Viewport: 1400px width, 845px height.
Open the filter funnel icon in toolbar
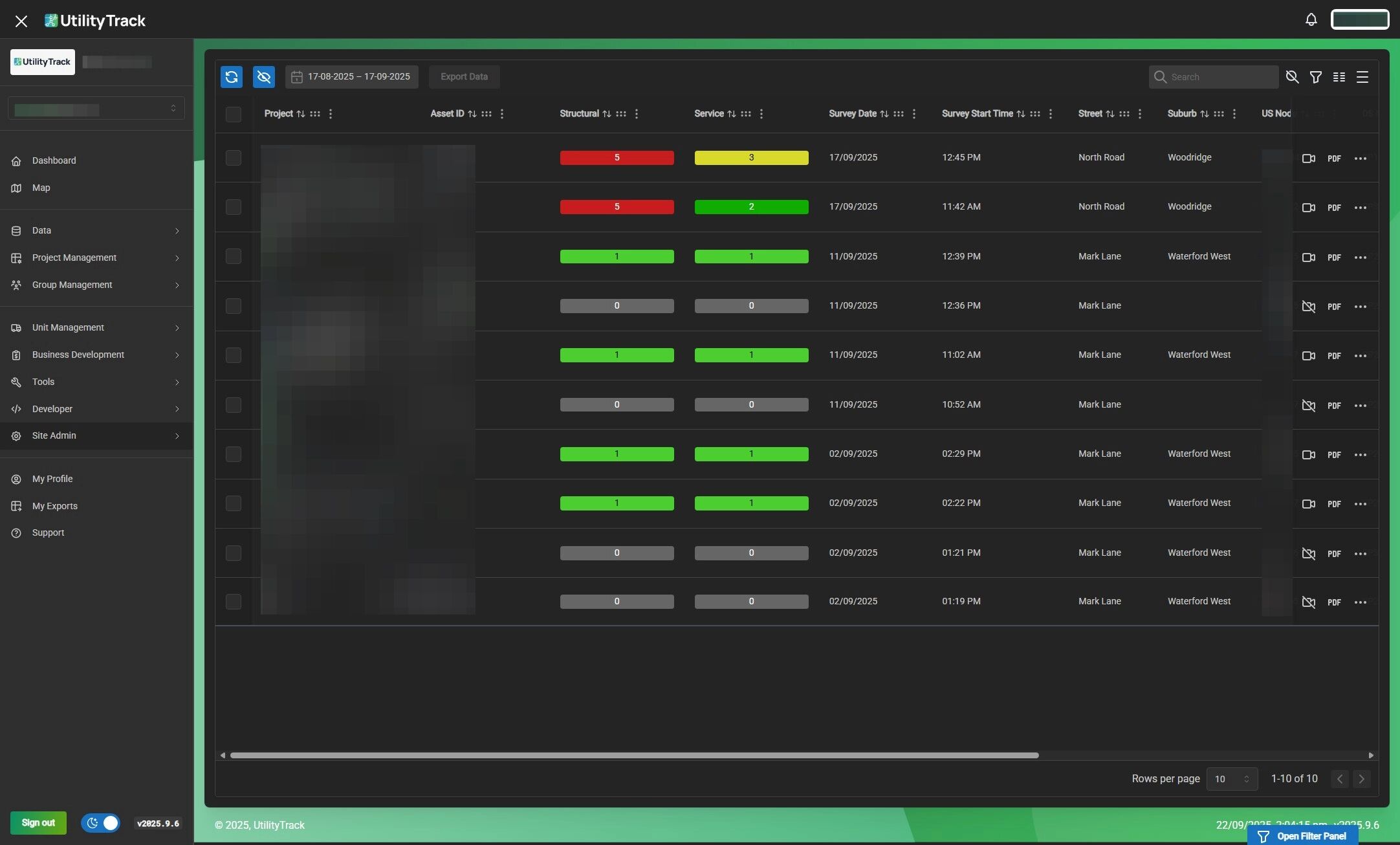click(x=1315, y=77)
